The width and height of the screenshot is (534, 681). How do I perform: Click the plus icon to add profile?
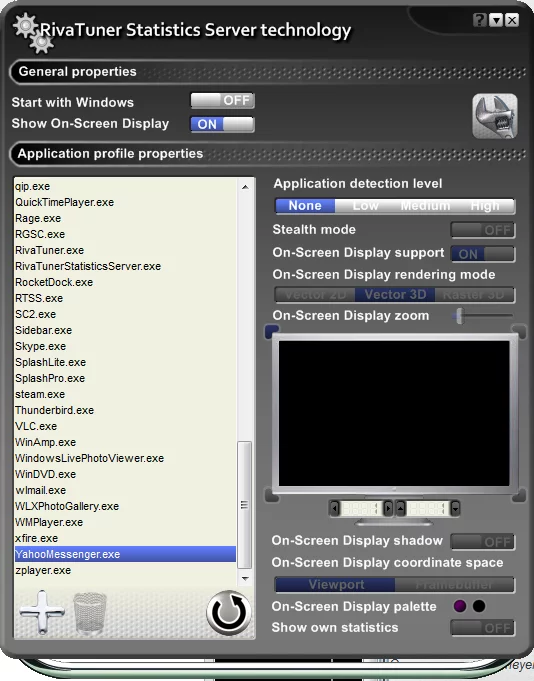click(42, 612)
